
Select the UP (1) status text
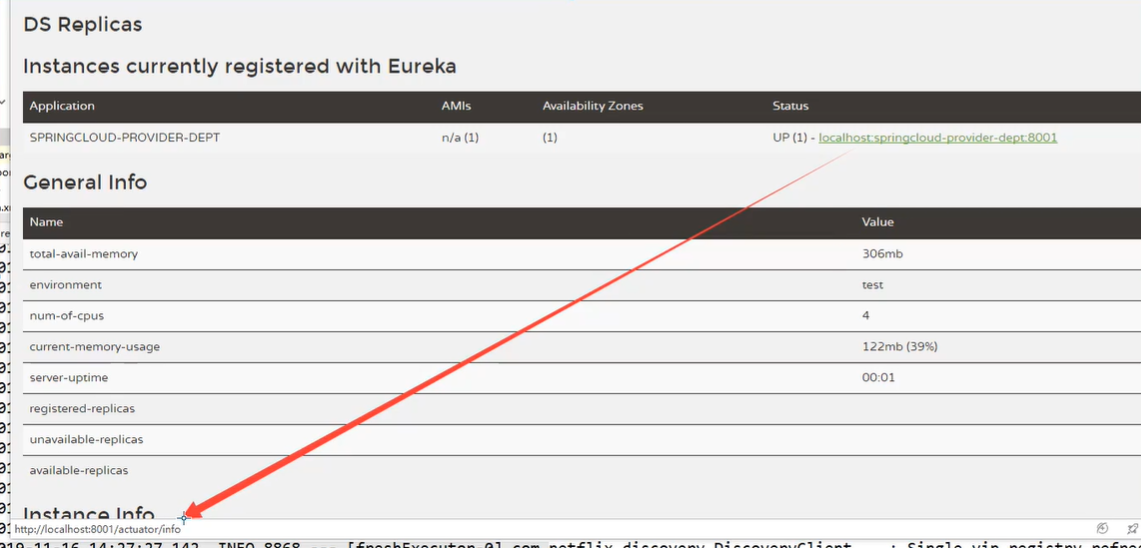(790, 137)
